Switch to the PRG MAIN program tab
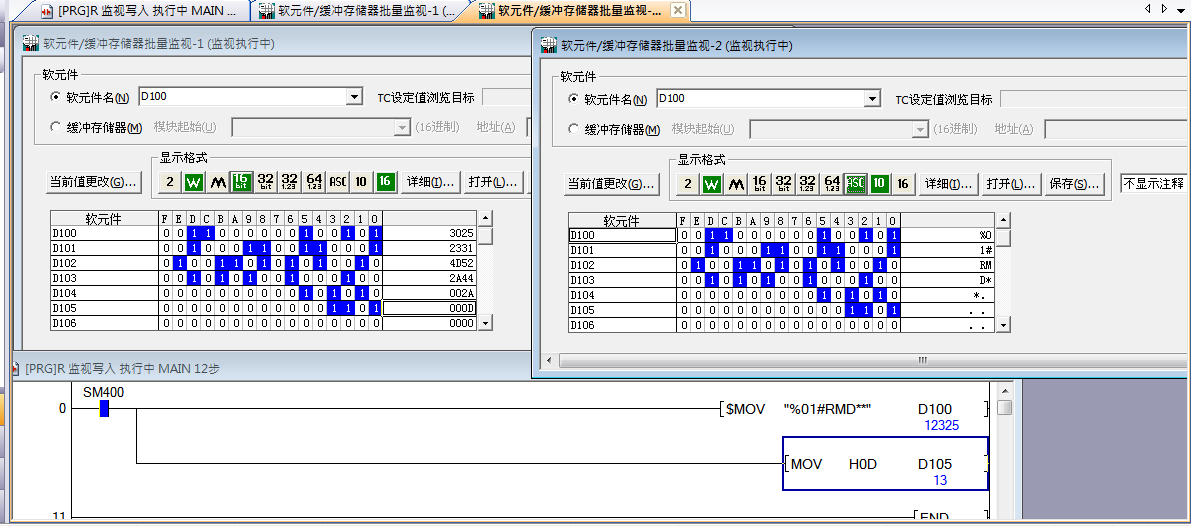 pos(140,11)
